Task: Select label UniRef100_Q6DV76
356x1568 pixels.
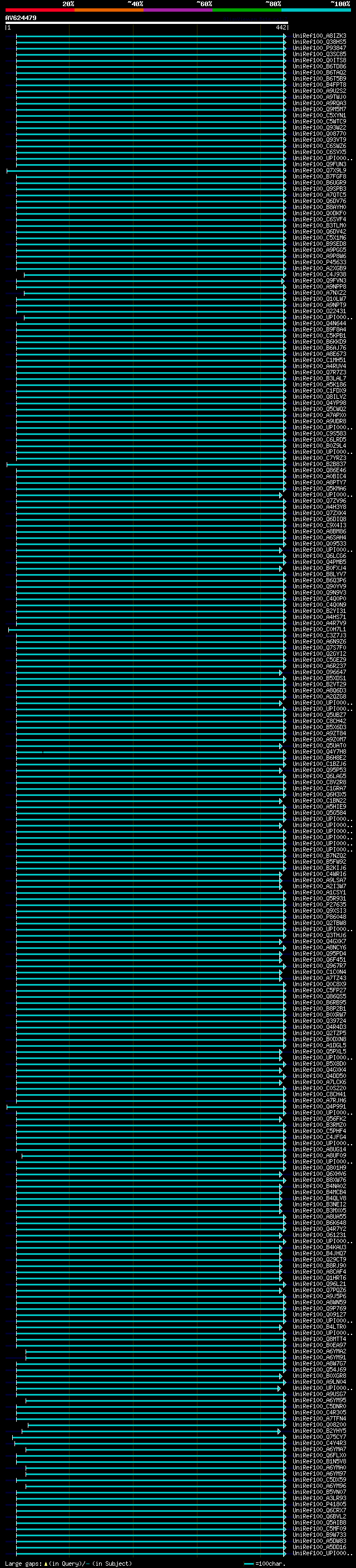Action: 319,201
